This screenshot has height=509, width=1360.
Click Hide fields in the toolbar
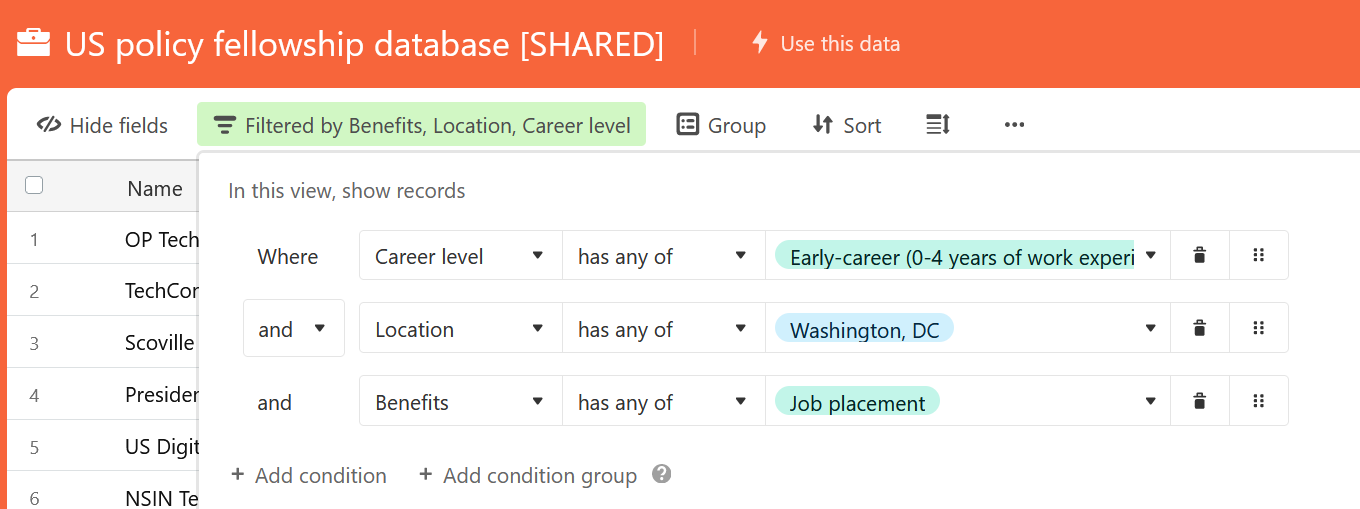pos(102,125)
